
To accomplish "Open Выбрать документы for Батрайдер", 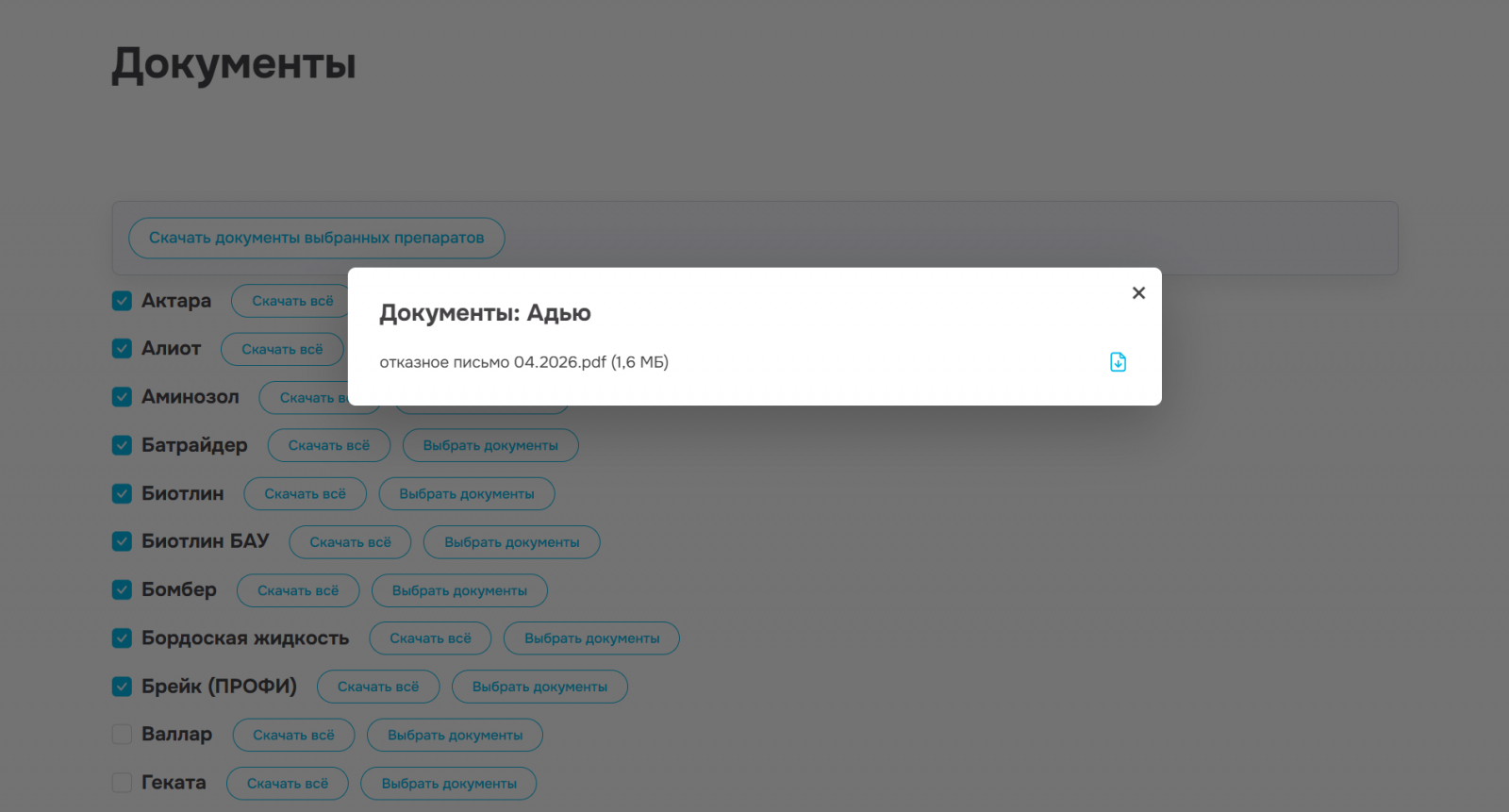I will pos(490,445).
